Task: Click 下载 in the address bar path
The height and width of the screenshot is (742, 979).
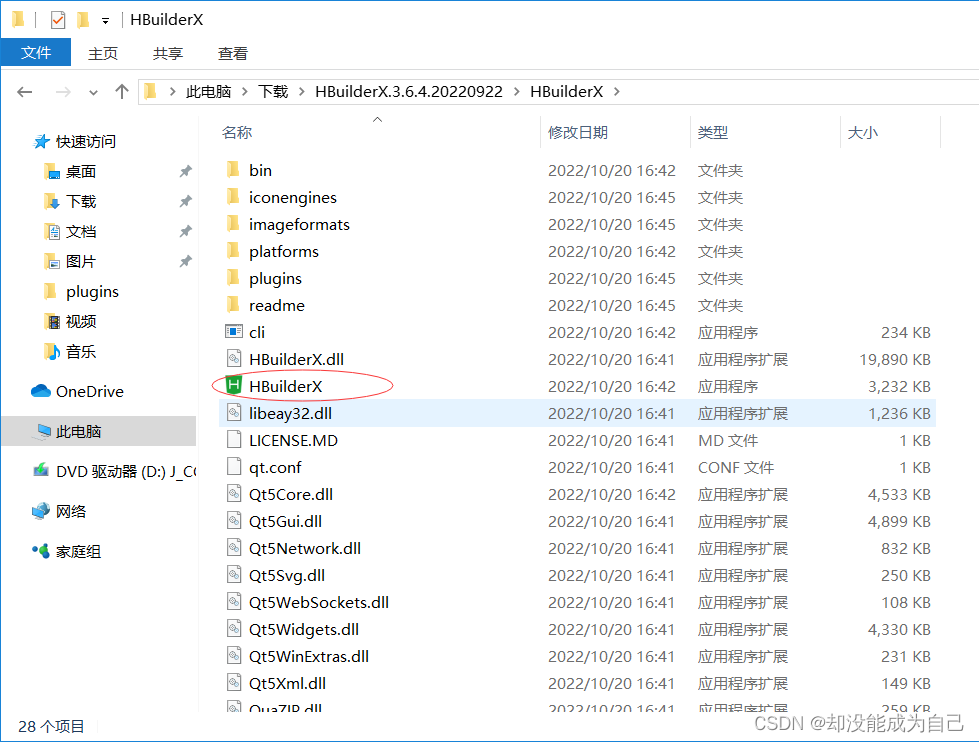Action: tap(273, 92)
